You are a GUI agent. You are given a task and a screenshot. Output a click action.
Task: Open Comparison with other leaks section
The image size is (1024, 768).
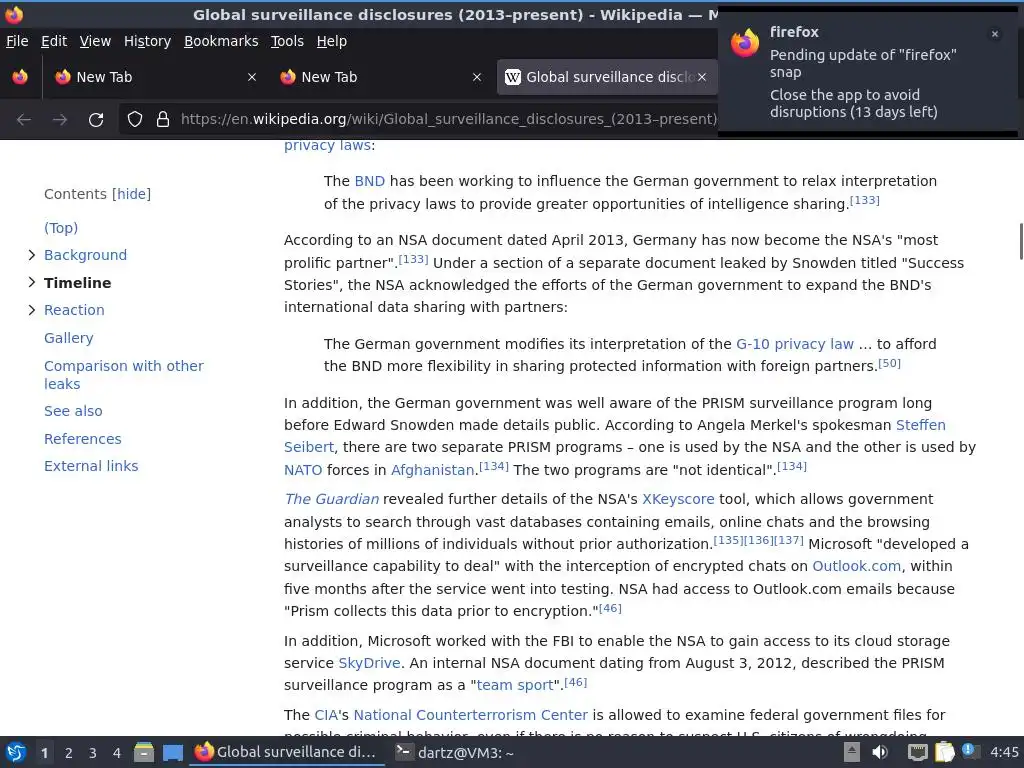[123, 375]
